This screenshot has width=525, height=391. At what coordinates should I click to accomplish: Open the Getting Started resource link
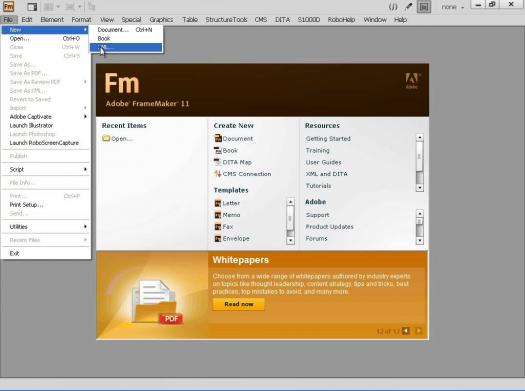pos(328,138)
